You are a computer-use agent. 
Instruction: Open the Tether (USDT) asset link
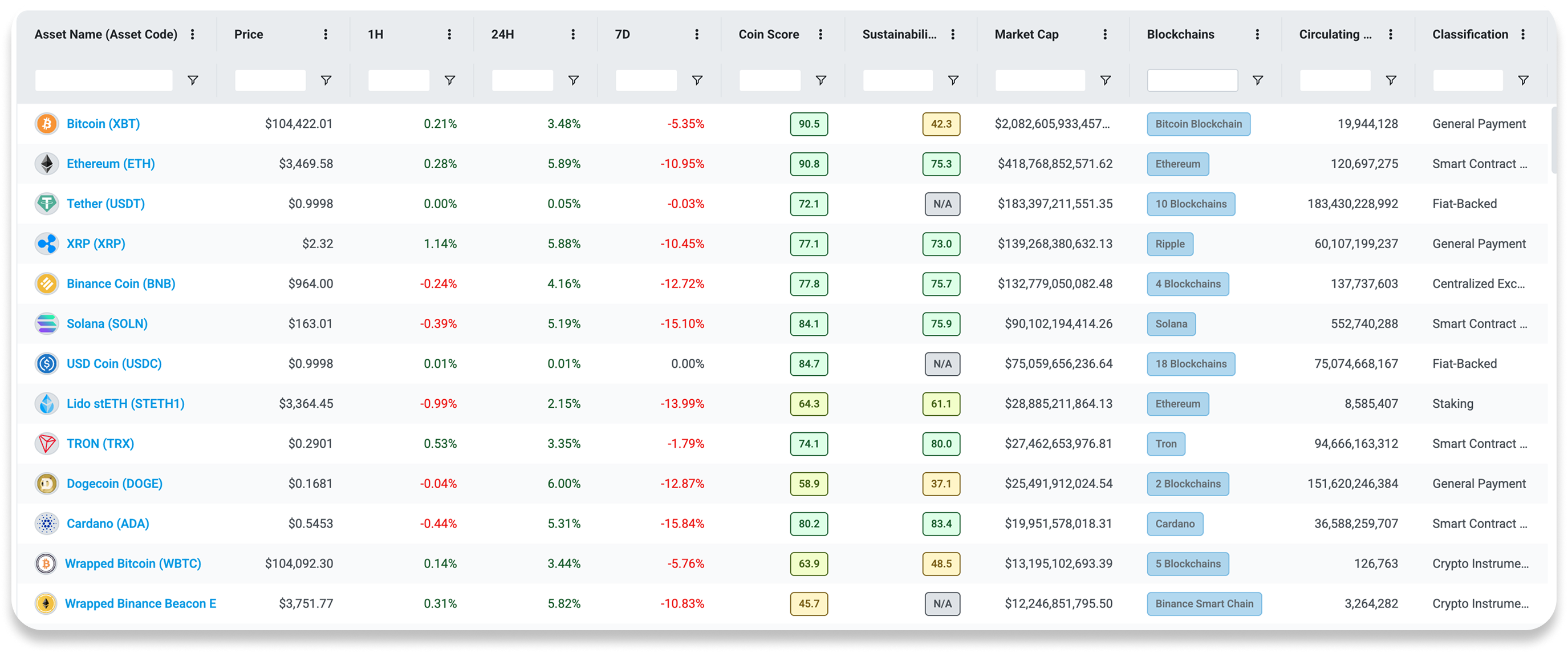pos(106,204)
